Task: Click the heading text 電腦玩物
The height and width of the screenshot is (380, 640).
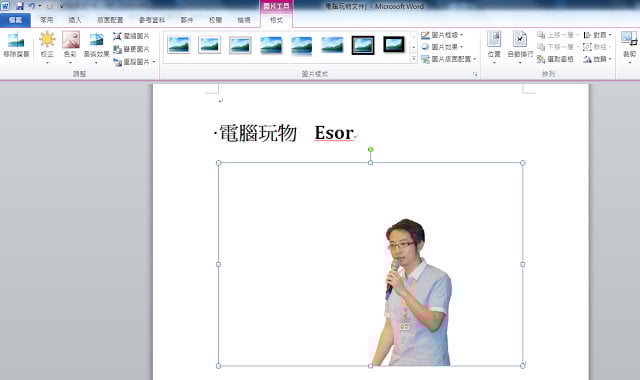Action: [x=258, y=133]
